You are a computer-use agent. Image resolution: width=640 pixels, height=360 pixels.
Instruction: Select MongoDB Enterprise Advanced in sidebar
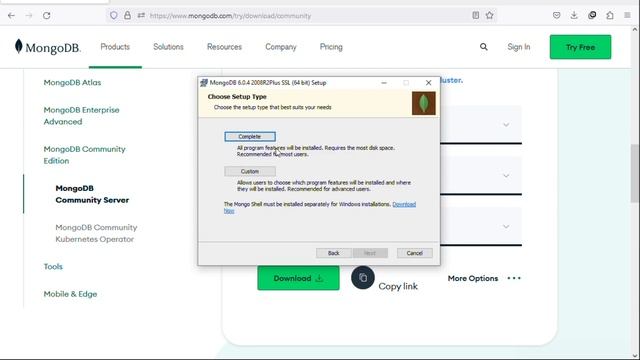point(81,116)
